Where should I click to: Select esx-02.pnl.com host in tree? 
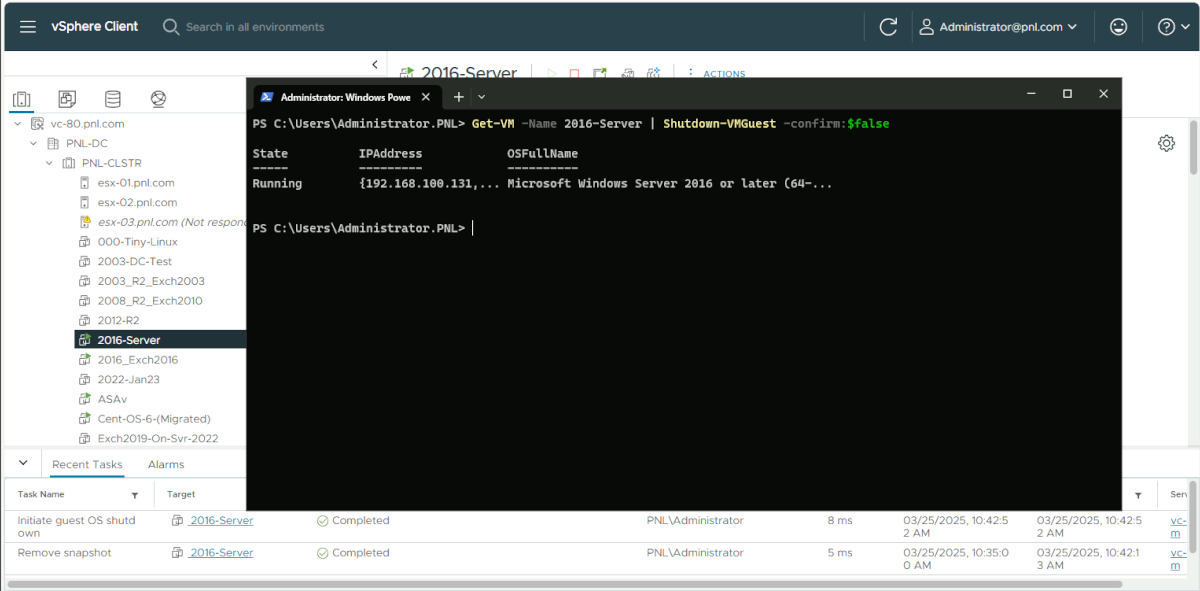click(137, 203)
